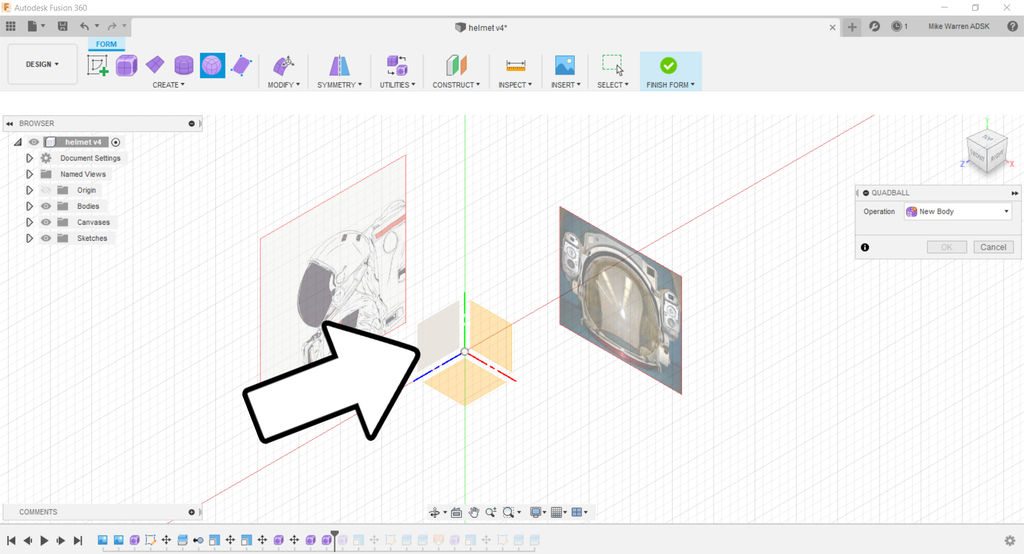The height and width of the screenshot is (554, 1024).
Task: Click the Insert image icon
Action: pyautogui.click(x=565, y=65)
